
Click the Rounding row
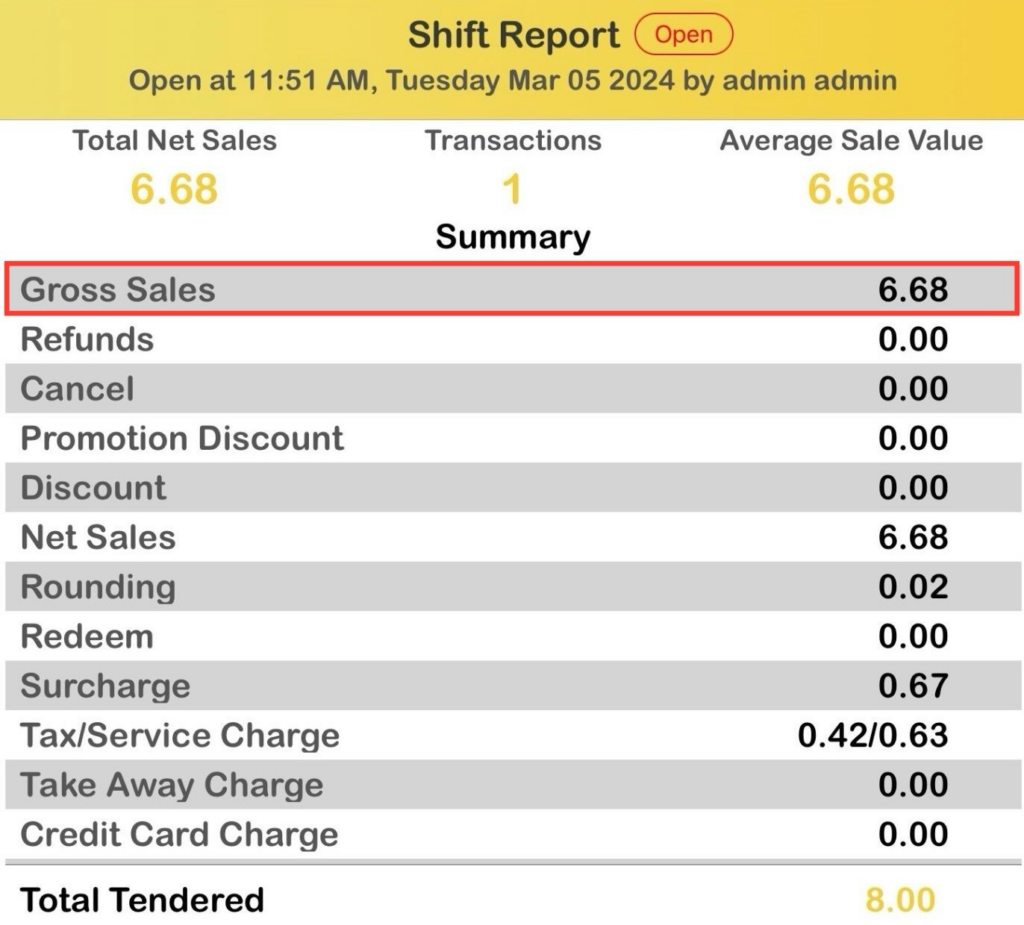pos(512,587)
